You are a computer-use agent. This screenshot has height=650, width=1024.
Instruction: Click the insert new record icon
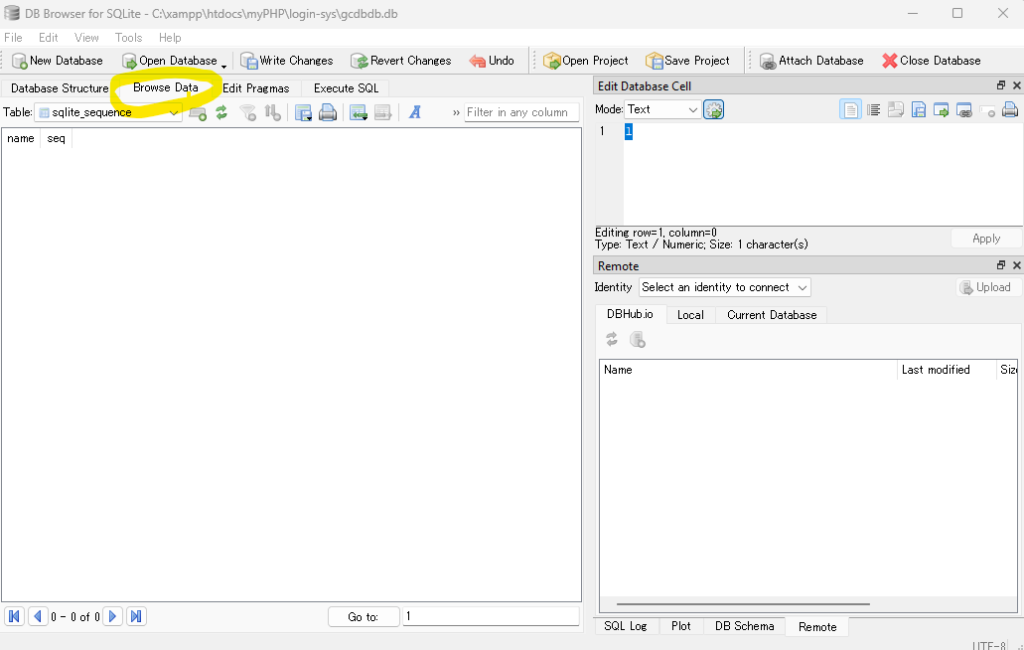(x=198, y=113)
